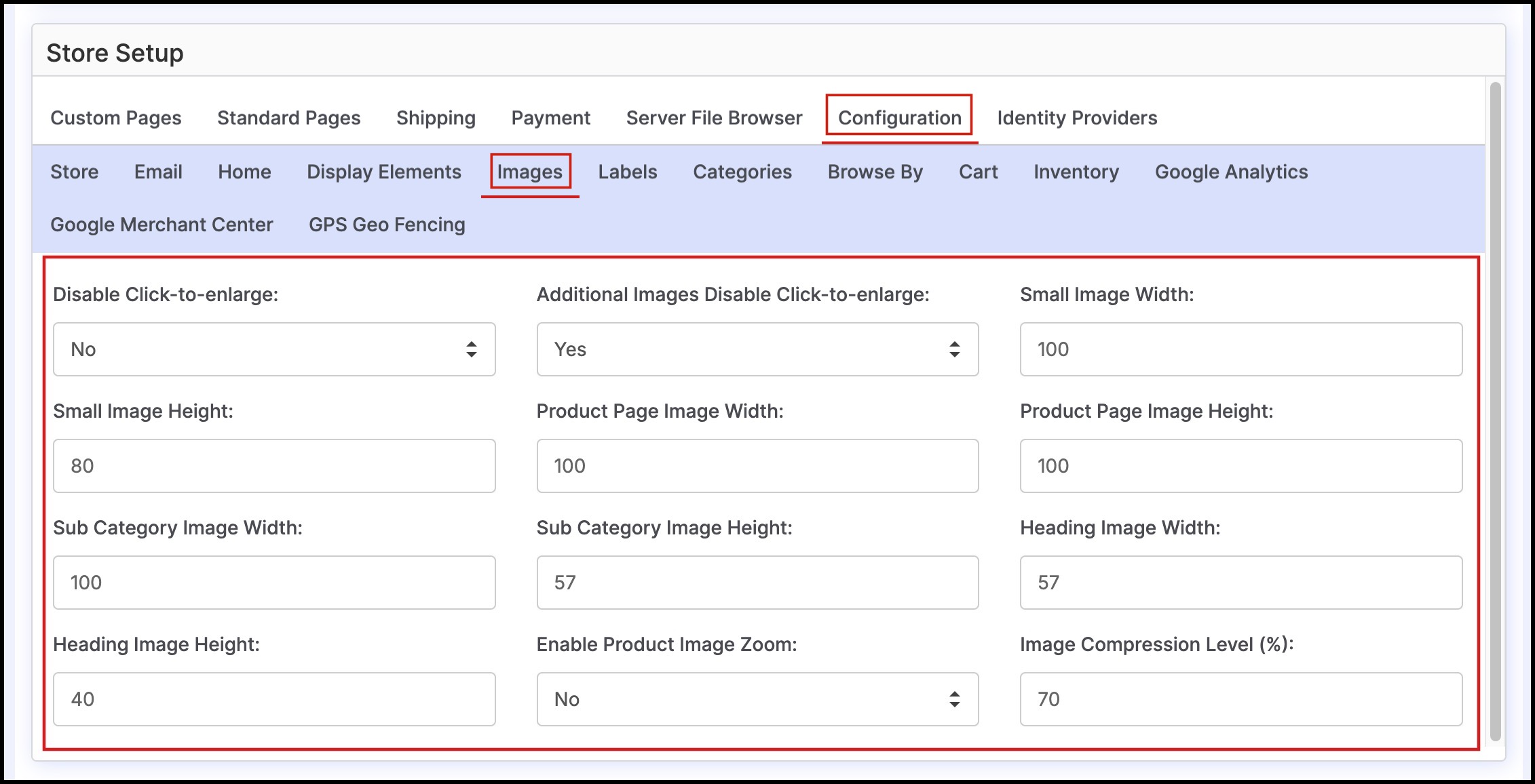Screen dimensions: 1535x784
Task: Open Enable Product Image Zoom dropdown
Action: pyautogui.click(x=757, y=699)
